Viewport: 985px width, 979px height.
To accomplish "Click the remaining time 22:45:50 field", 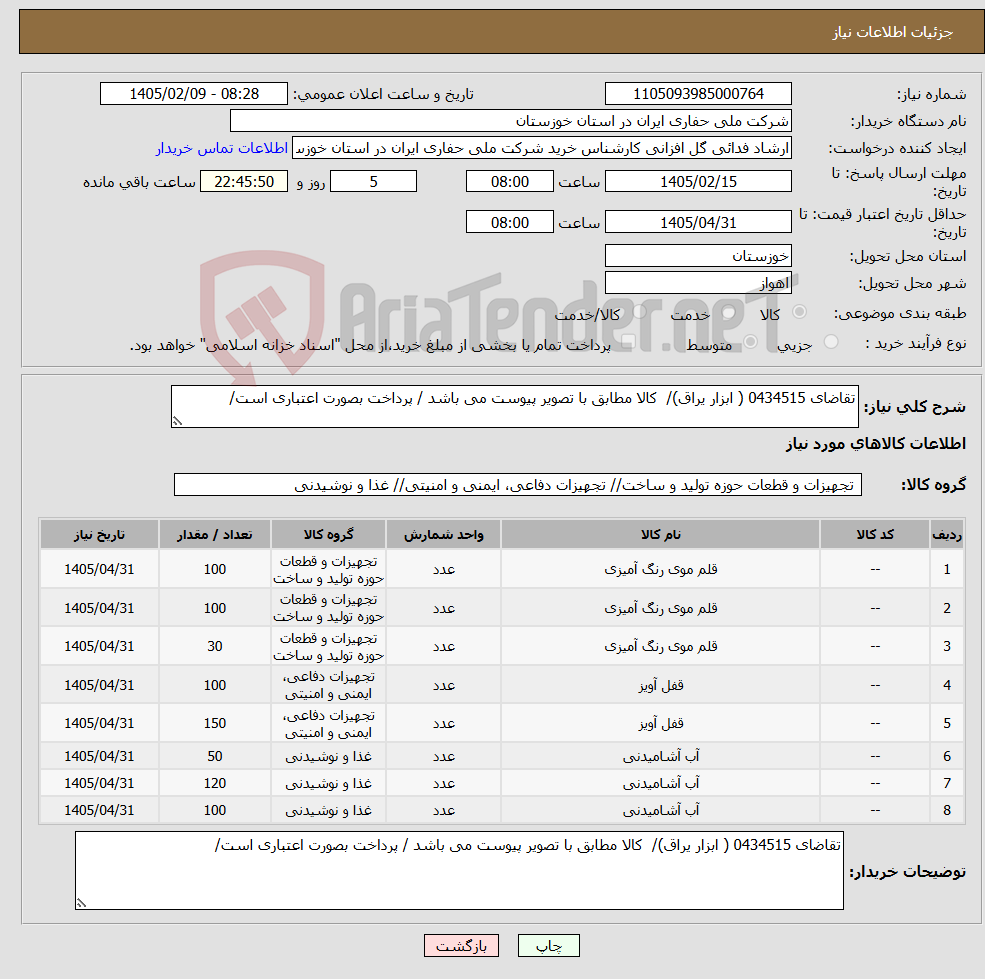I will tap(244, 182).
